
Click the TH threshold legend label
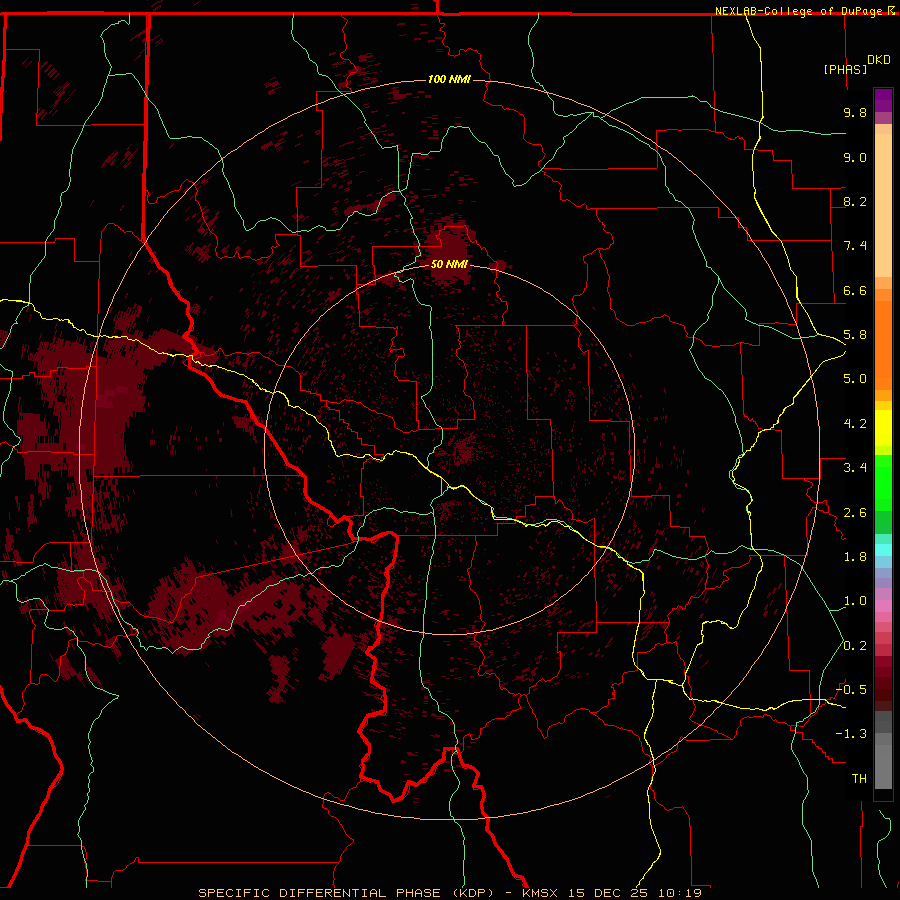pyautogui.click(x=859, y=779)
